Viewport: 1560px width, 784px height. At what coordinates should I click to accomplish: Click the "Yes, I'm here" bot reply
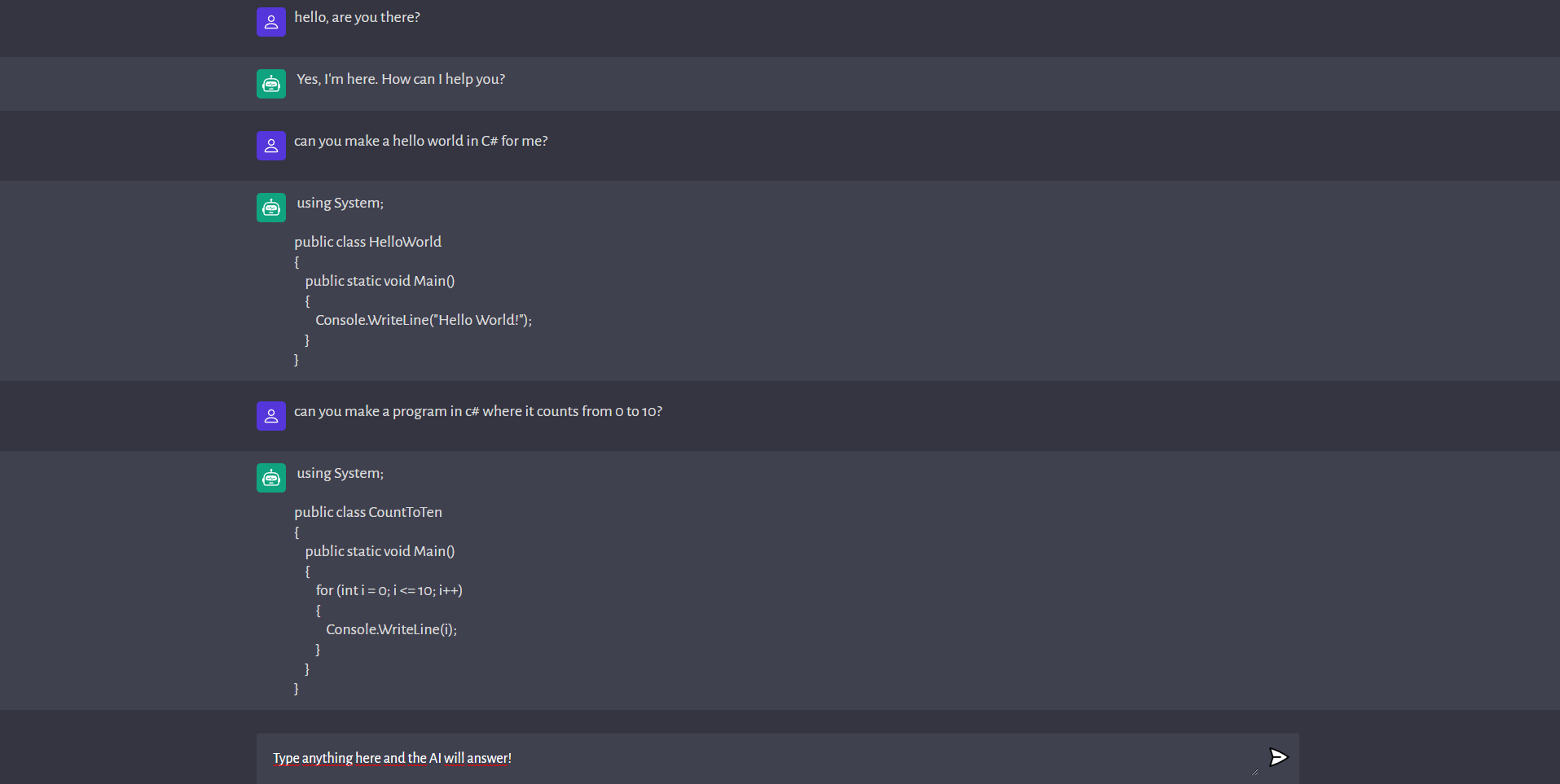400,79
